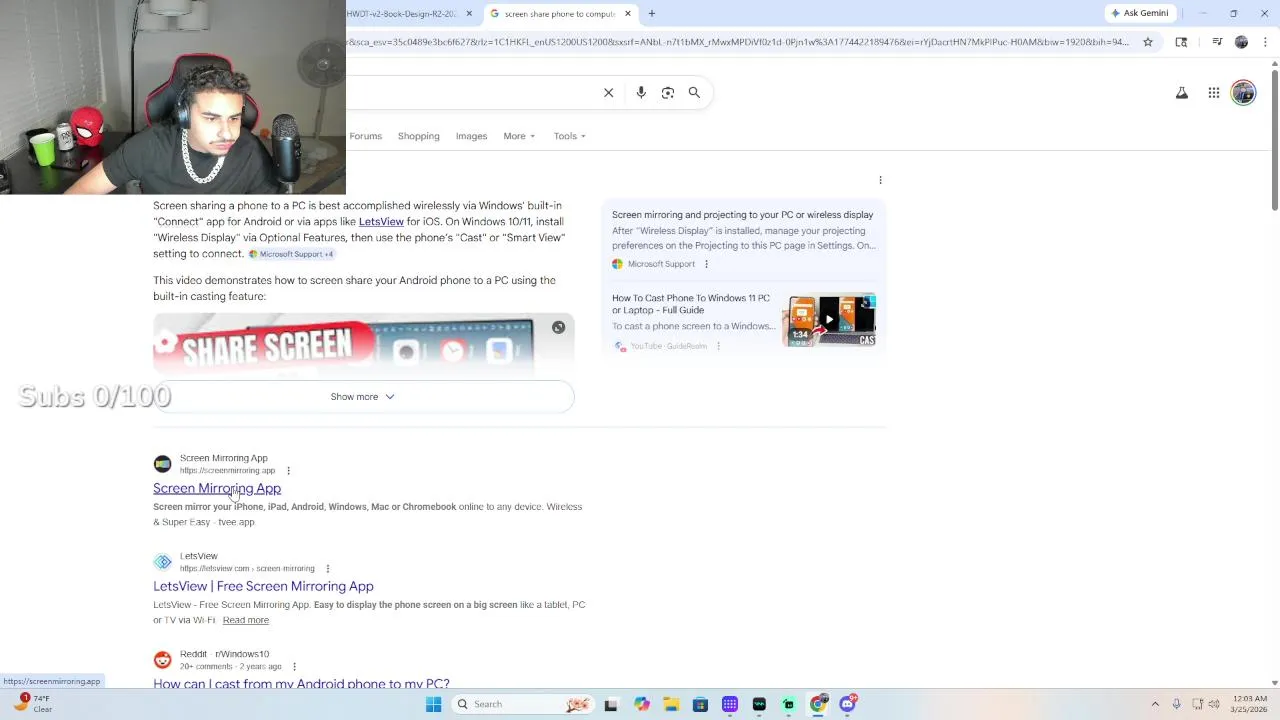
Task: Click the Chrome address bar URL
Action: [738, 42]
